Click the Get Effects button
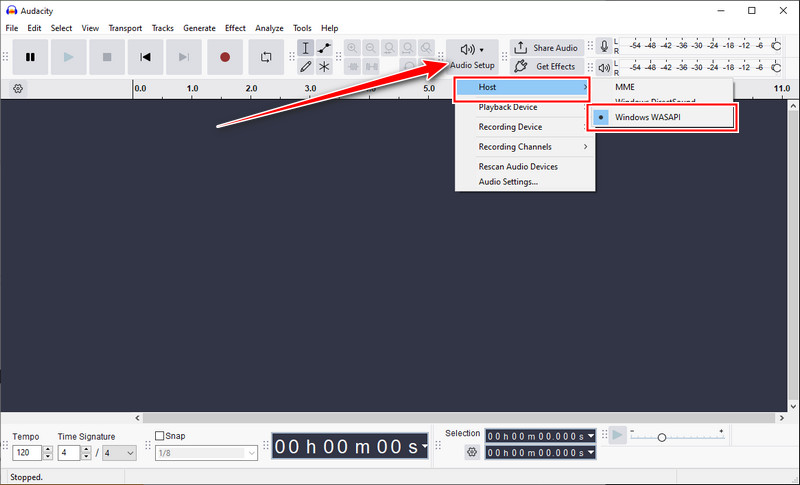 (x=546, y=66)
